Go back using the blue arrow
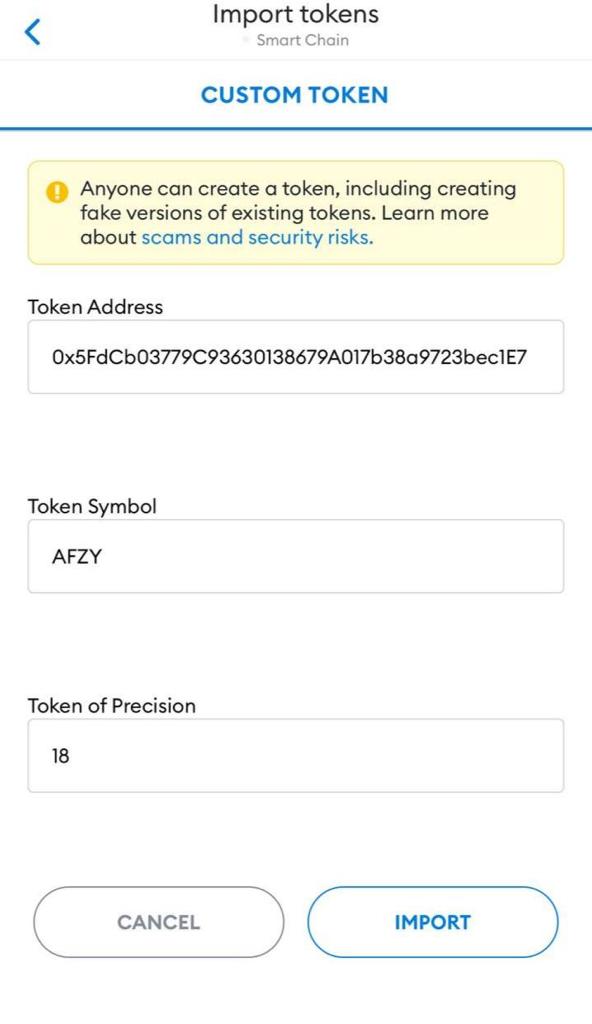The image size is (592, 1024). 33,31
